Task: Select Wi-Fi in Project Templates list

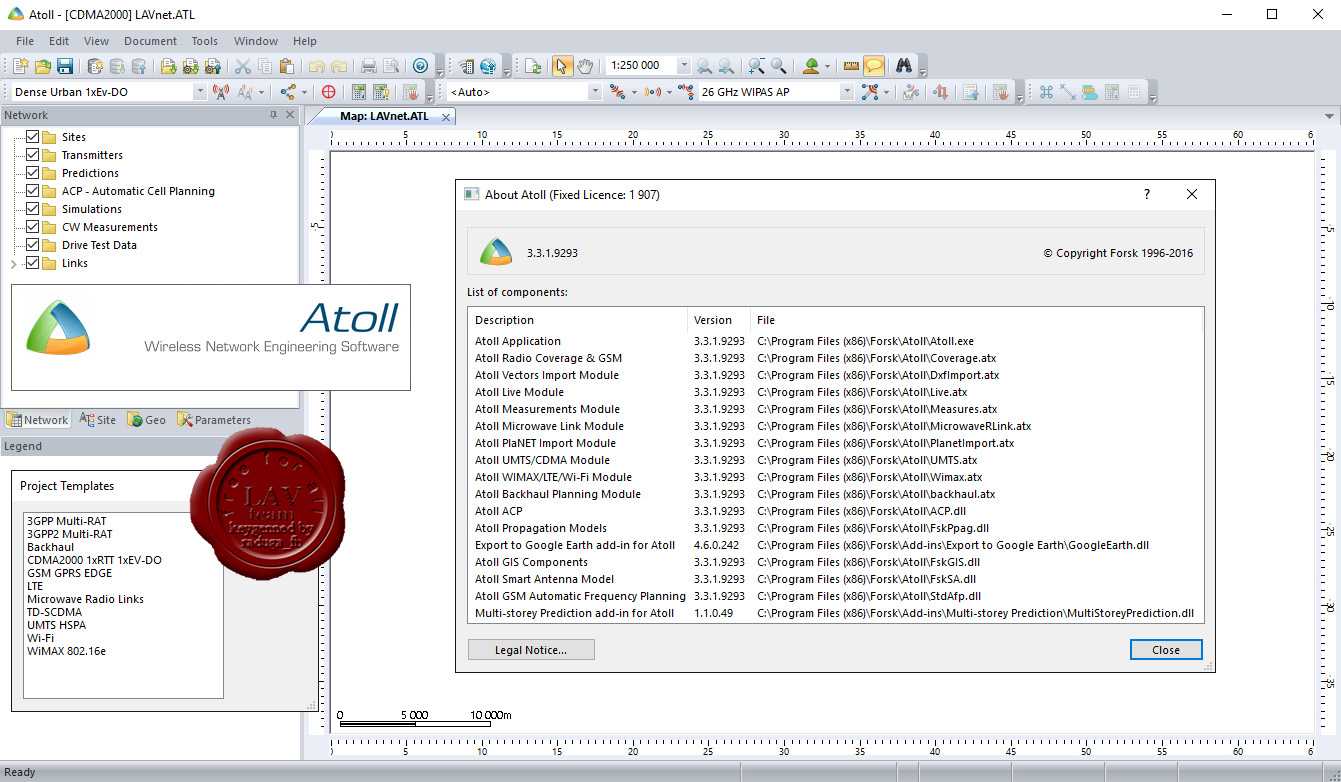Action: coord(40,638)
